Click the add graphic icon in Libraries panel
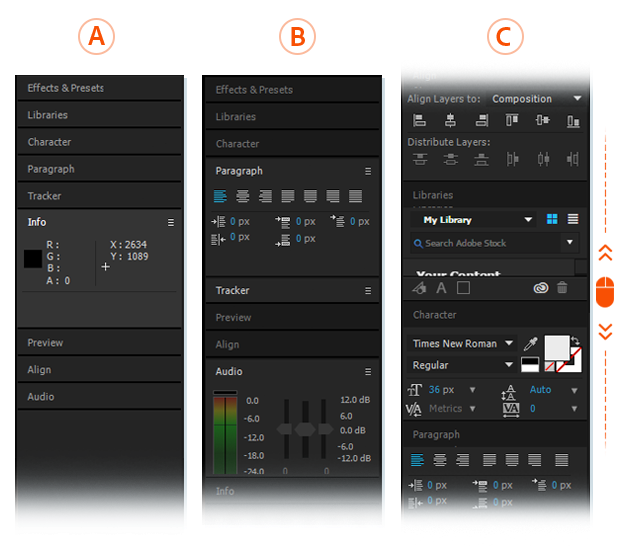629x550 pixels. click(x=420, y=288)
